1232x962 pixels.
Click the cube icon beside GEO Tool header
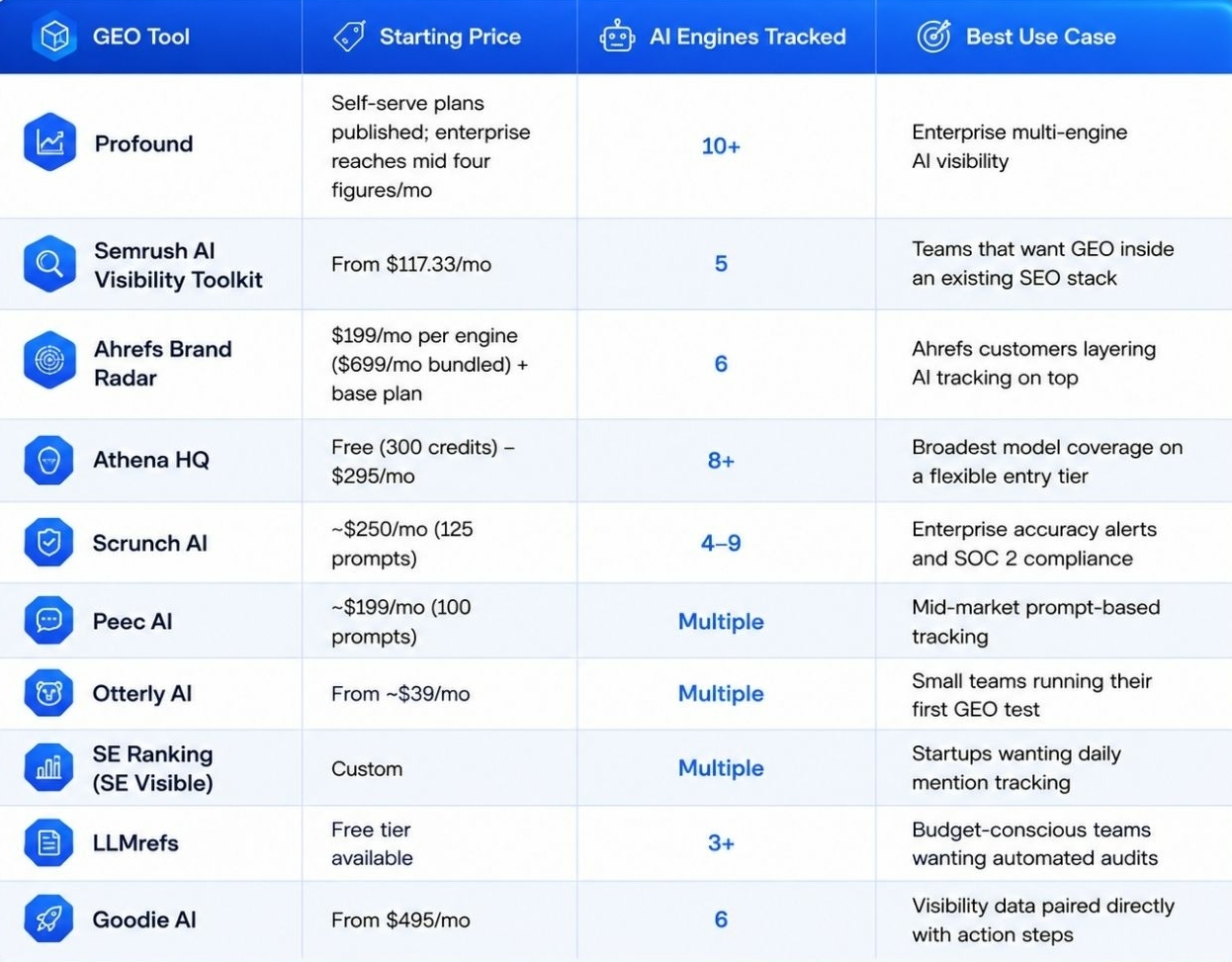(54, 38)
